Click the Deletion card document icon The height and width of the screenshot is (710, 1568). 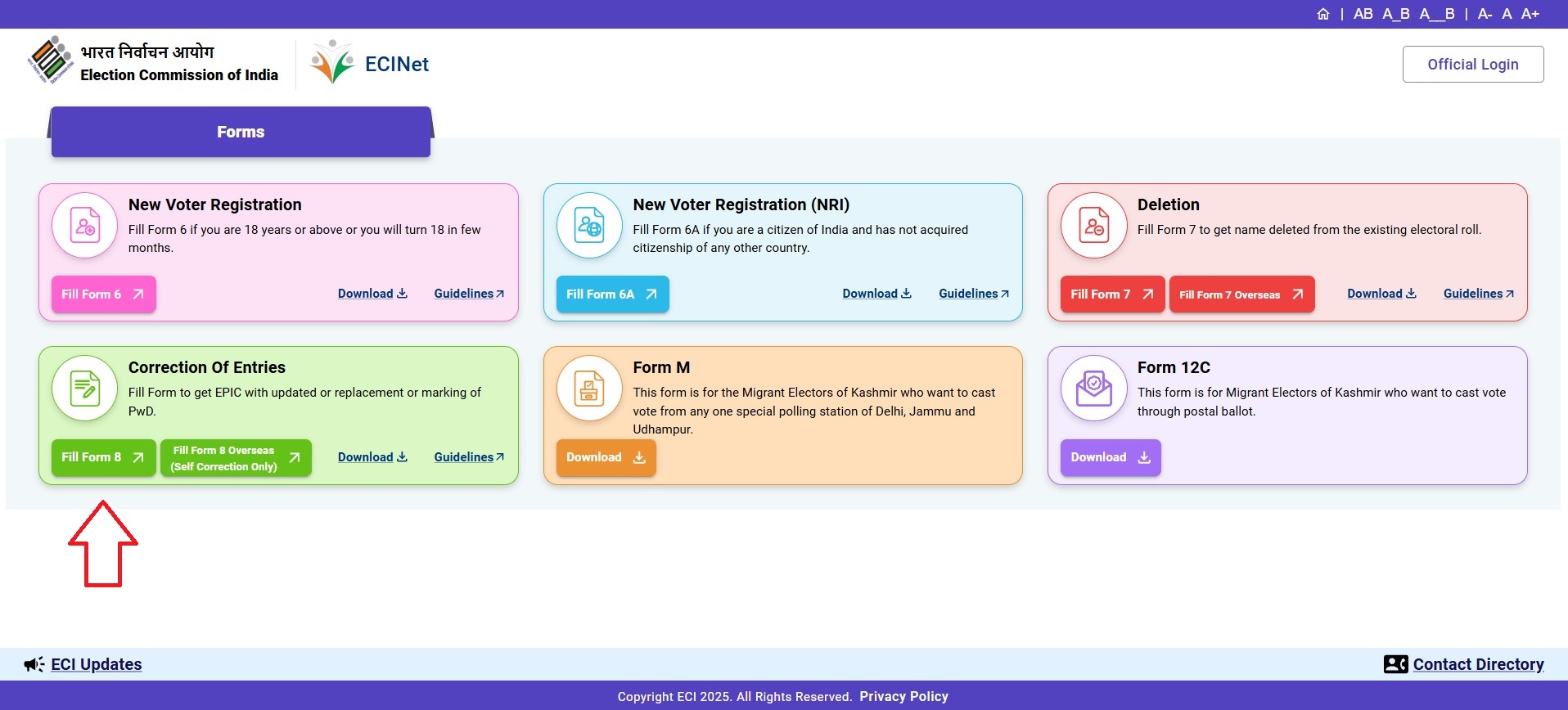[x=1093, y=226]
